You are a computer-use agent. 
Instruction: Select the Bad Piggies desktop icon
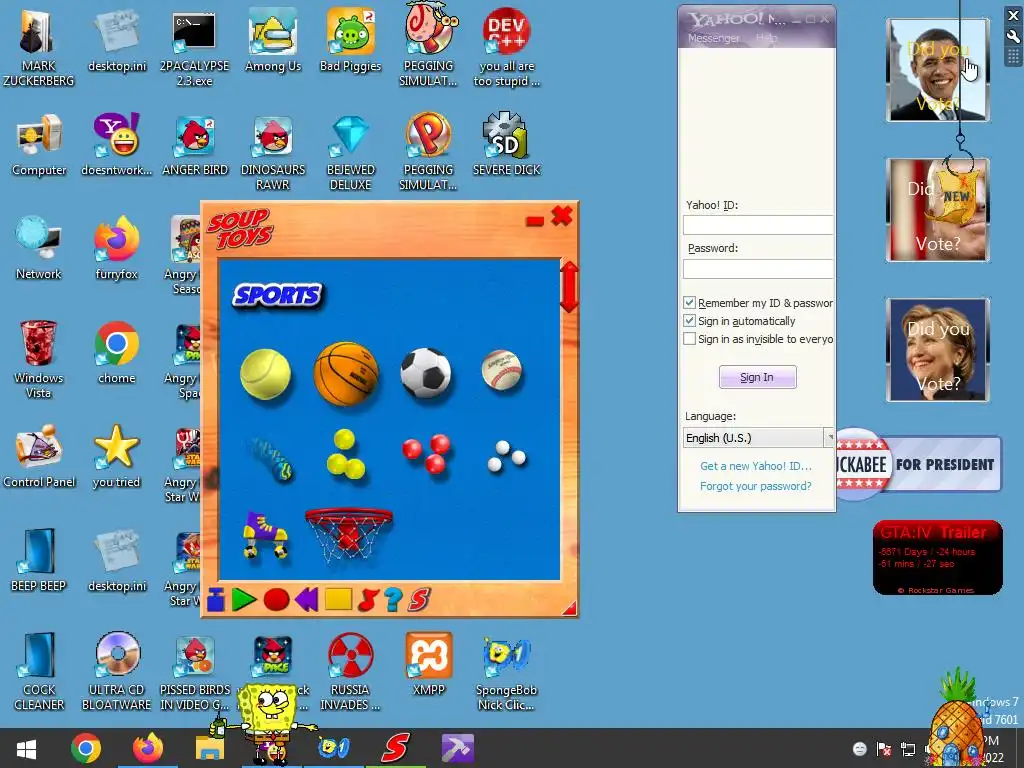coord(351,42)
